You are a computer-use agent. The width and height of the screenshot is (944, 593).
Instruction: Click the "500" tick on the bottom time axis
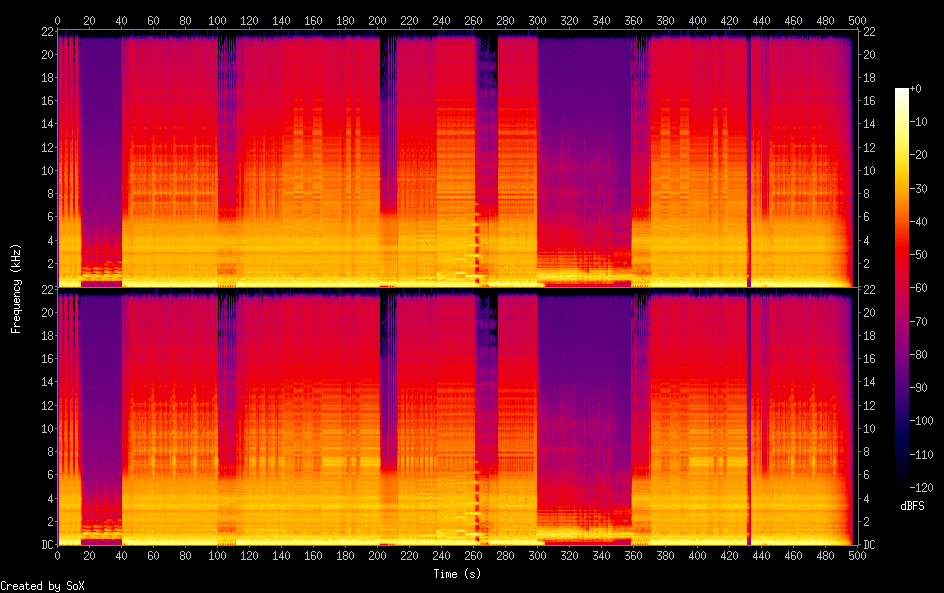857,556
